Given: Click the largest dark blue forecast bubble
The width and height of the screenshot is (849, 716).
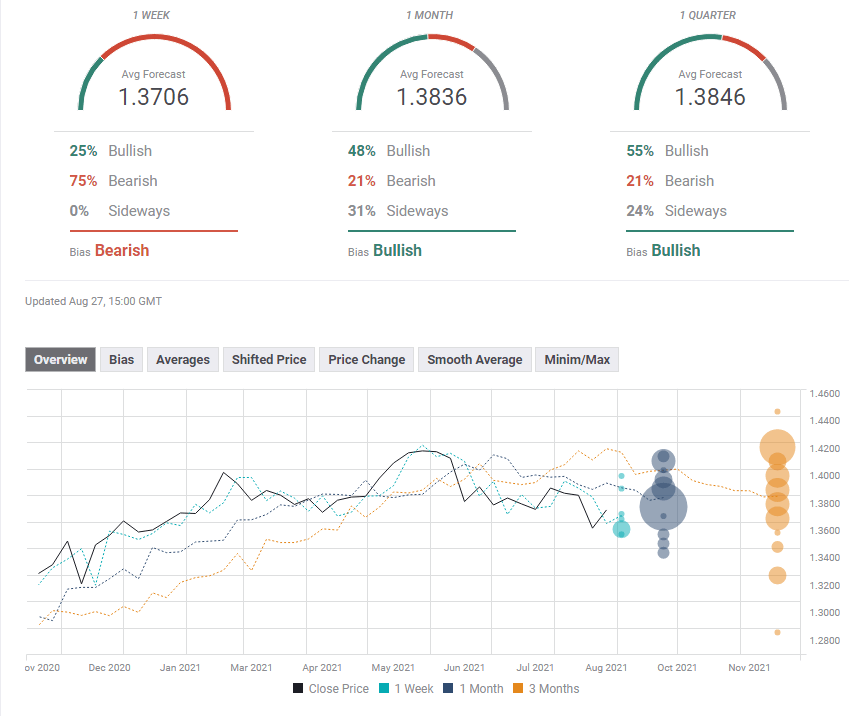Looking at the screenshot, I should [663, 507].
